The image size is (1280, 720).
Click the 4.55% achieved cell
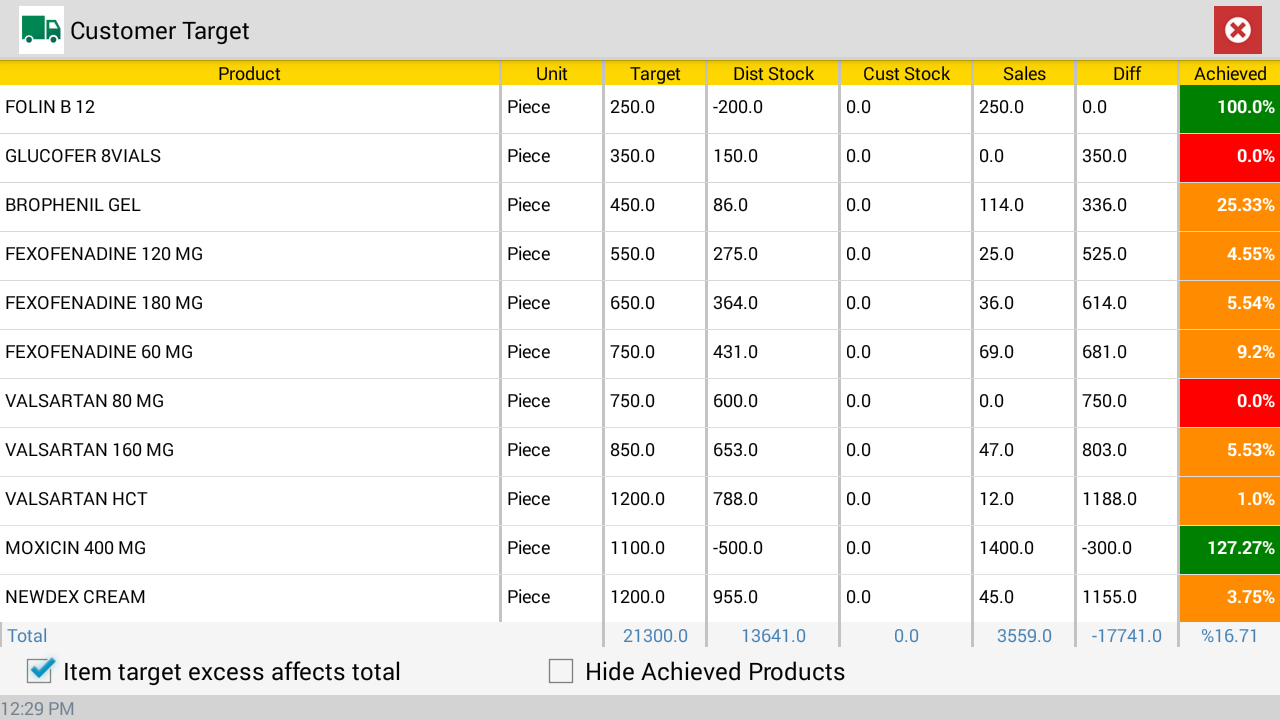tap(1230, 256)
